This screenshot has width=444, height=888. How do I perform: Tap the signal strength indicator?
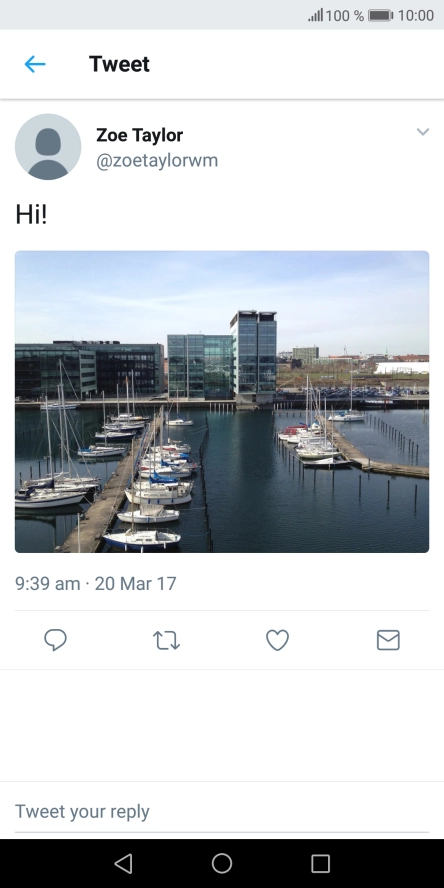tap(315, 15)
